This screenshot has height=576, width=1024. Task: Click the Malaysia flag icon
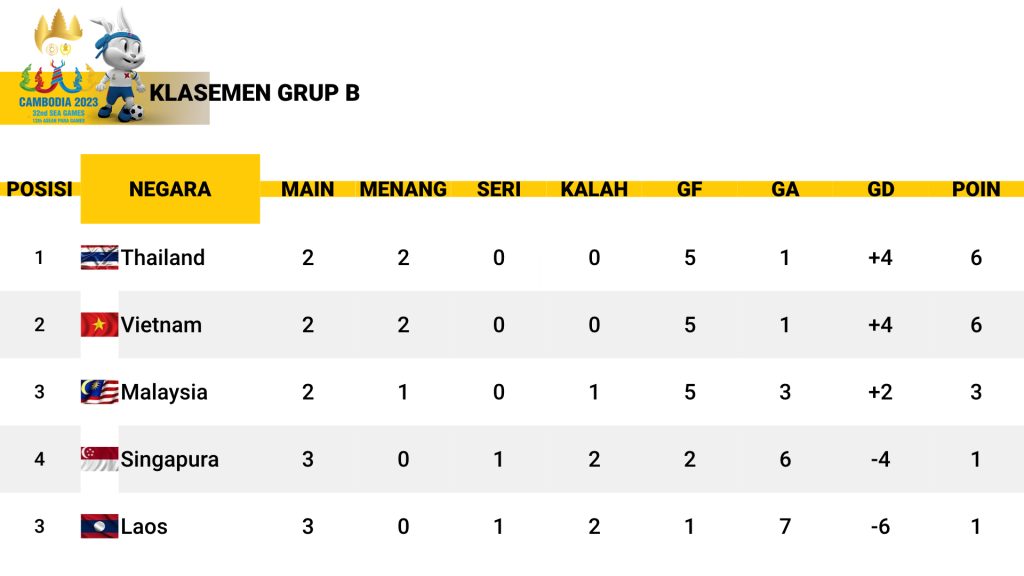coord(99,392)
